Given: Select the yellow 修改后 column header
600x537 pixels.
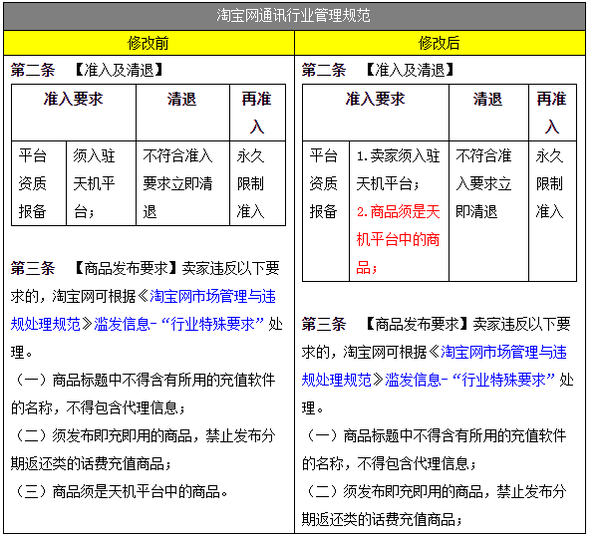Looking at the screenshot, I should (439, 43).
